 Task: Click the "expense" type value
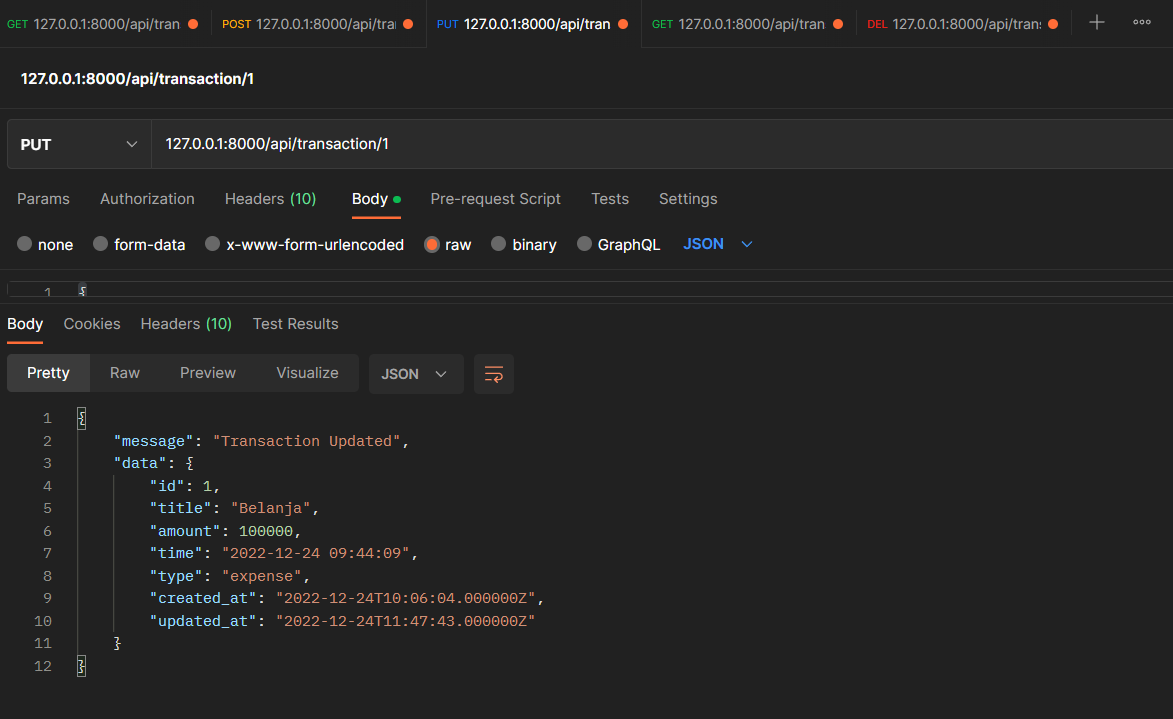262,576
